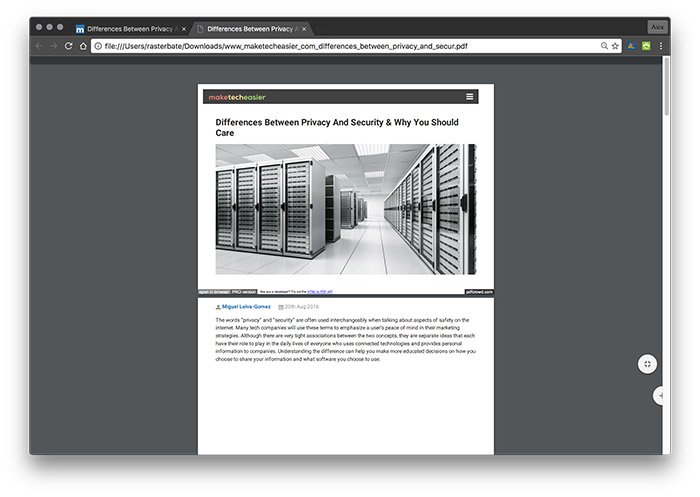Open the browser home page
Viewport: 700px width, 497px height.
pyautogui.click(x=83, y=46)
